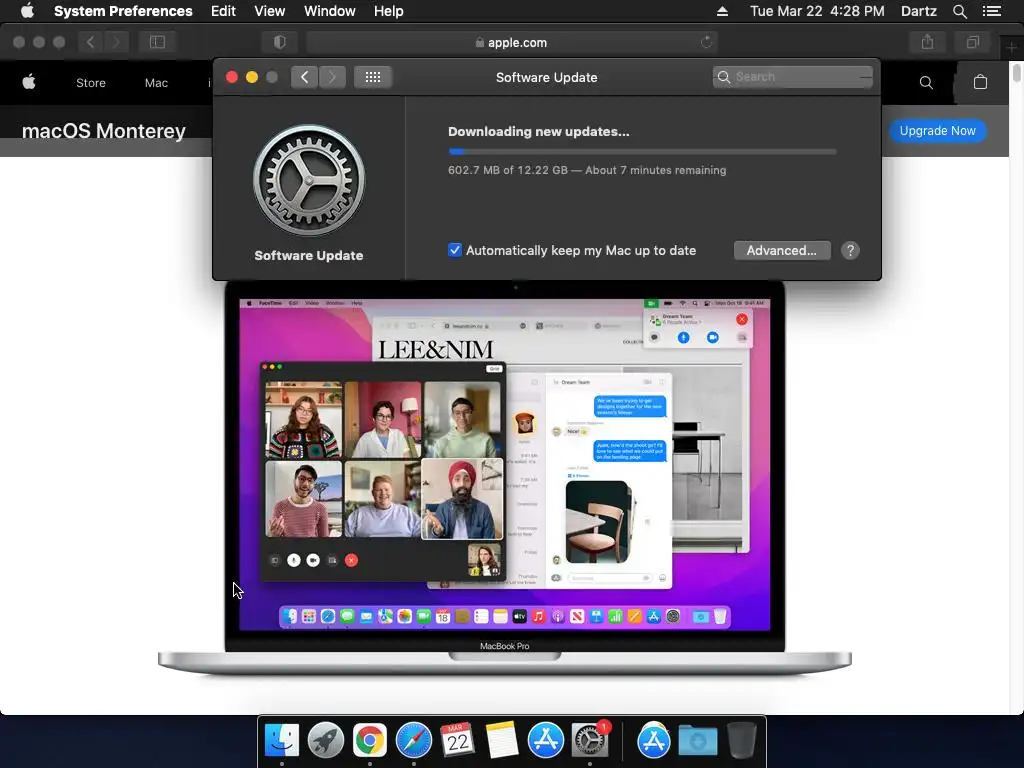Viewport: 1024px width, 768px height.
Task: Minimize the Software Update window
Action: tap(251, 77)
